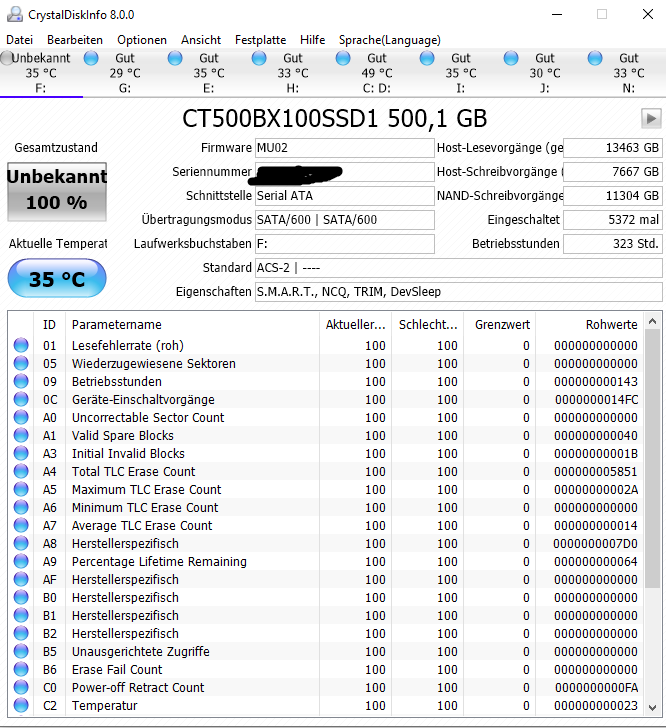This screenshot has height=728, width=666.
Task: Click the Rohwerte column header
Action: [589, 325]
